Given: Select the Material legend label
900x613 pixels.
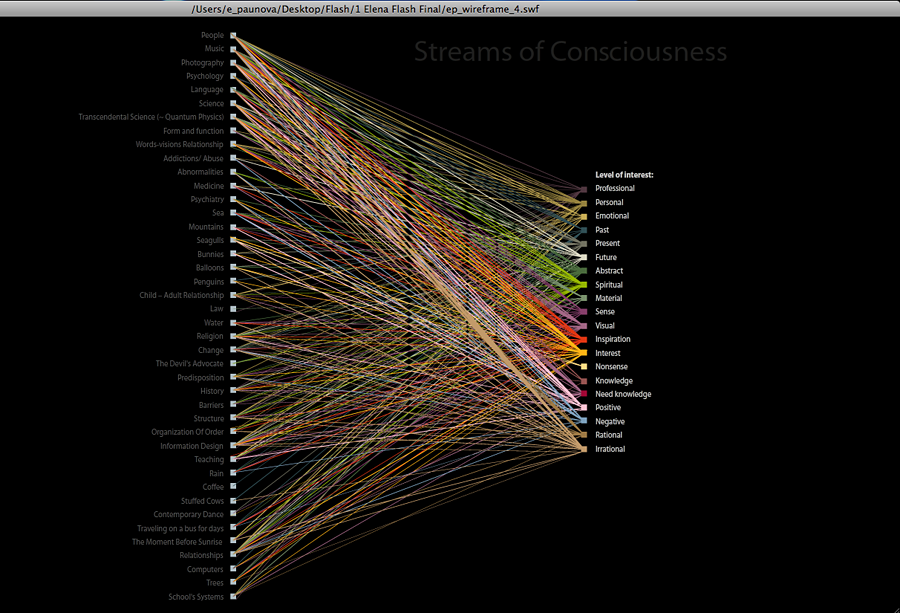Looking at the screenshot, I should [x=608, y=298].
